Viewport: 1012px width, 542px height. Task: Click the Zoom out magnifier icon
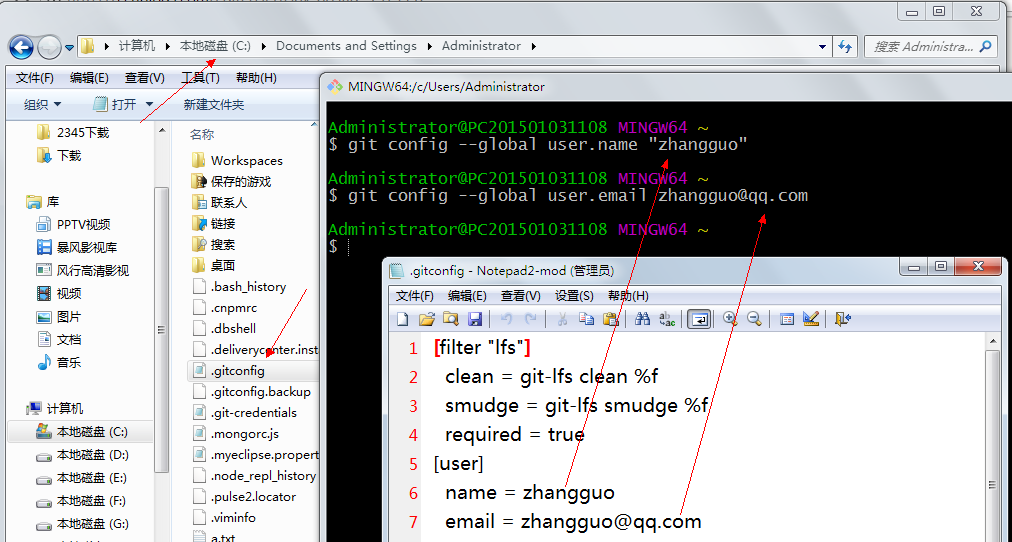click(x=754, y=319)
